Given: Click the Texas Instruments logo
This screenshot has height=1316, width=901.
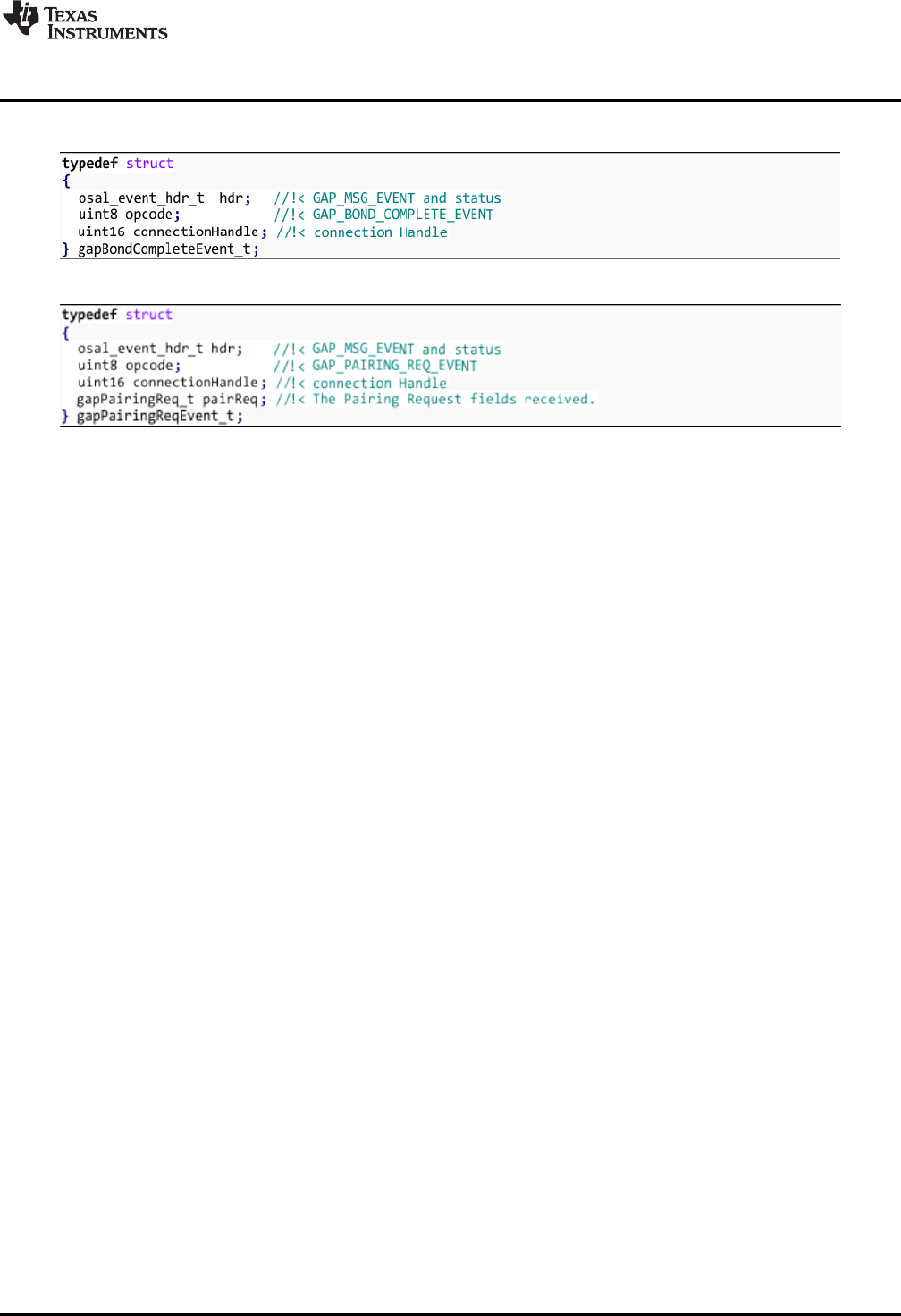Looking at the screenshot, I should 86,22.
